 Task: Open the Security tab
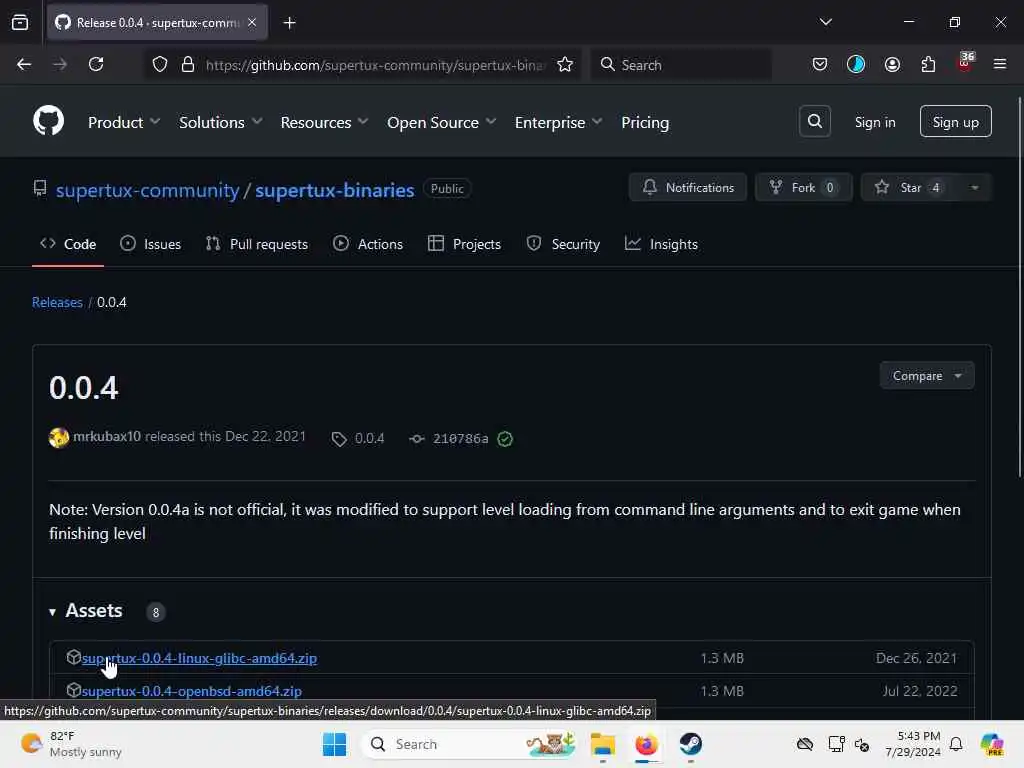click(563, 244)
